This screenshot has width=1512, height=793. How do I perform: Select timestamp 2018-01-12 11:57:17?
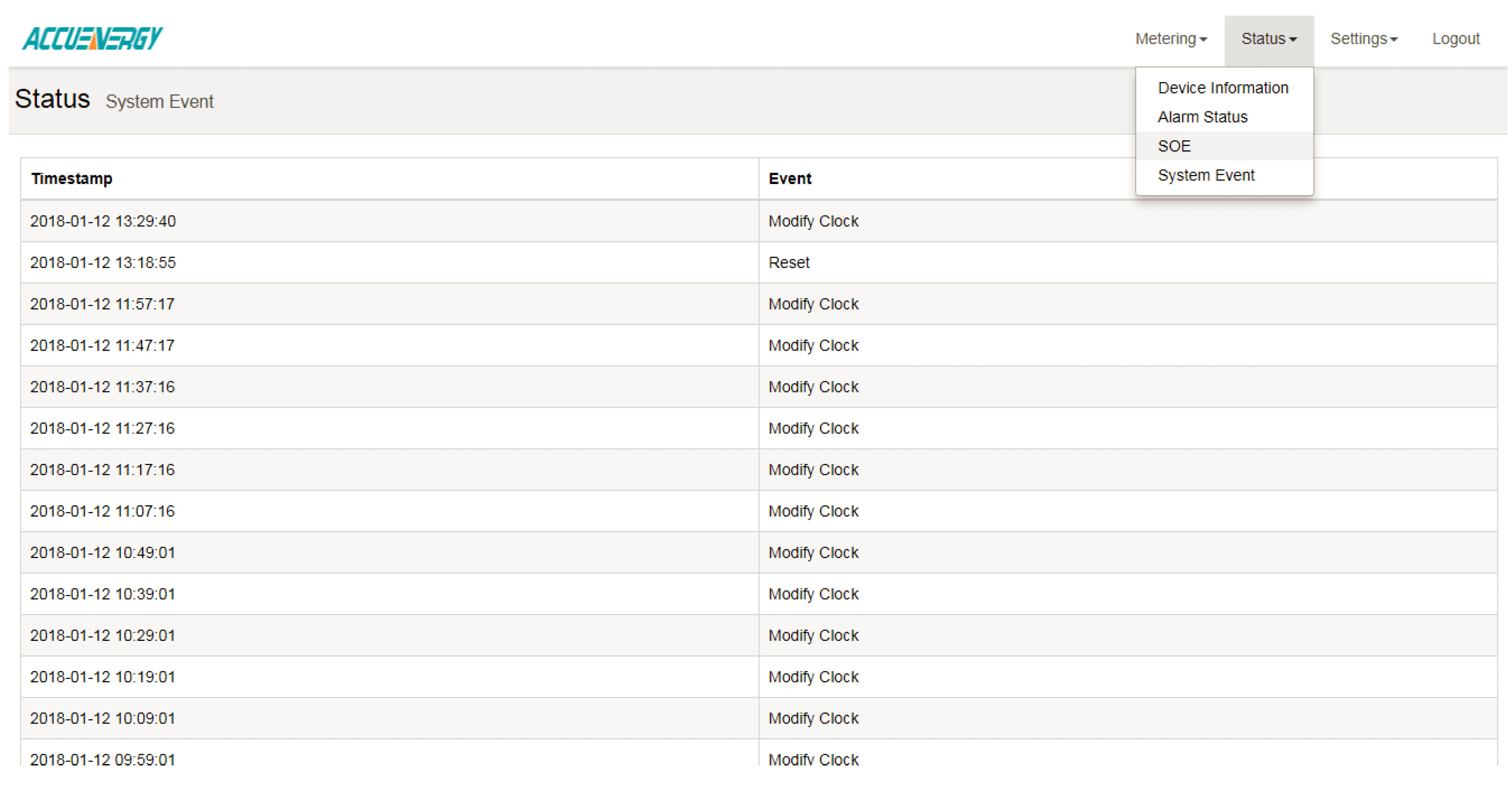(x=102, y=304)
